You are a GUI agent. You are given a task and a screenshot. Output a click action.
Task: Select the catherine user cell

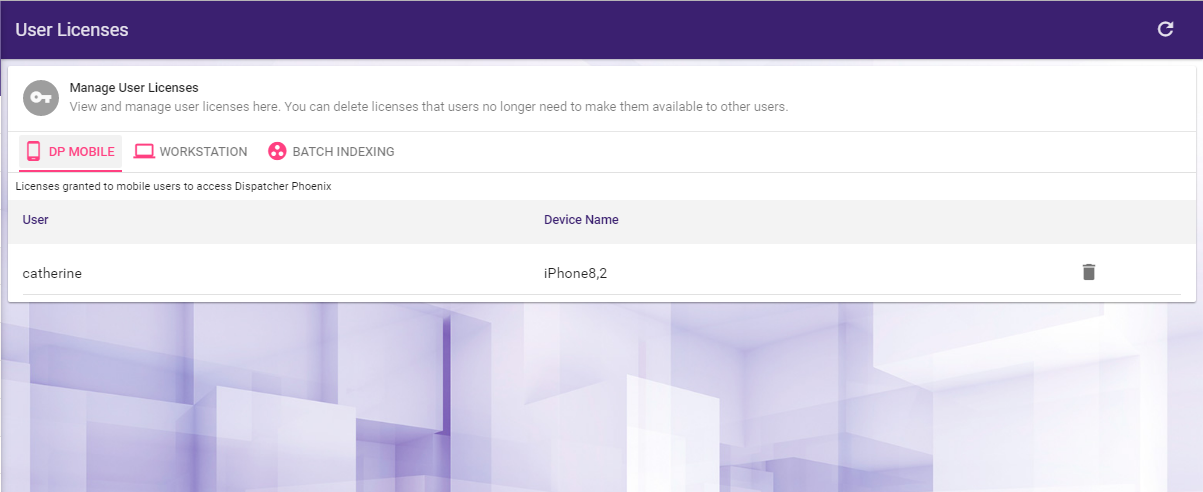(x=52, y=272)
